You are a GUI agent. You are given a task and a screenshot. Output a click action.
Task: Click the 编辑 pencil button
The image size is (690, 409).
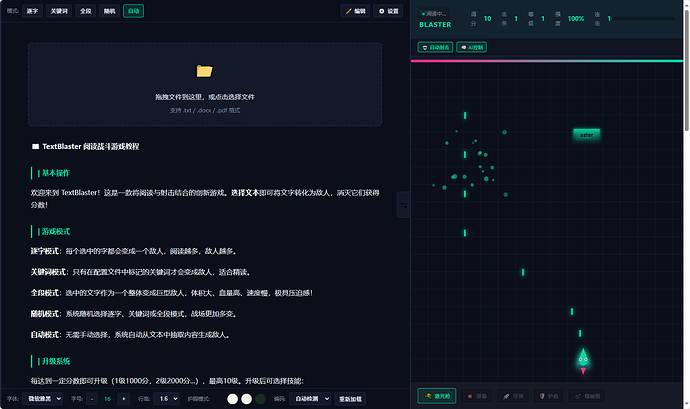(x=355, y=11)
